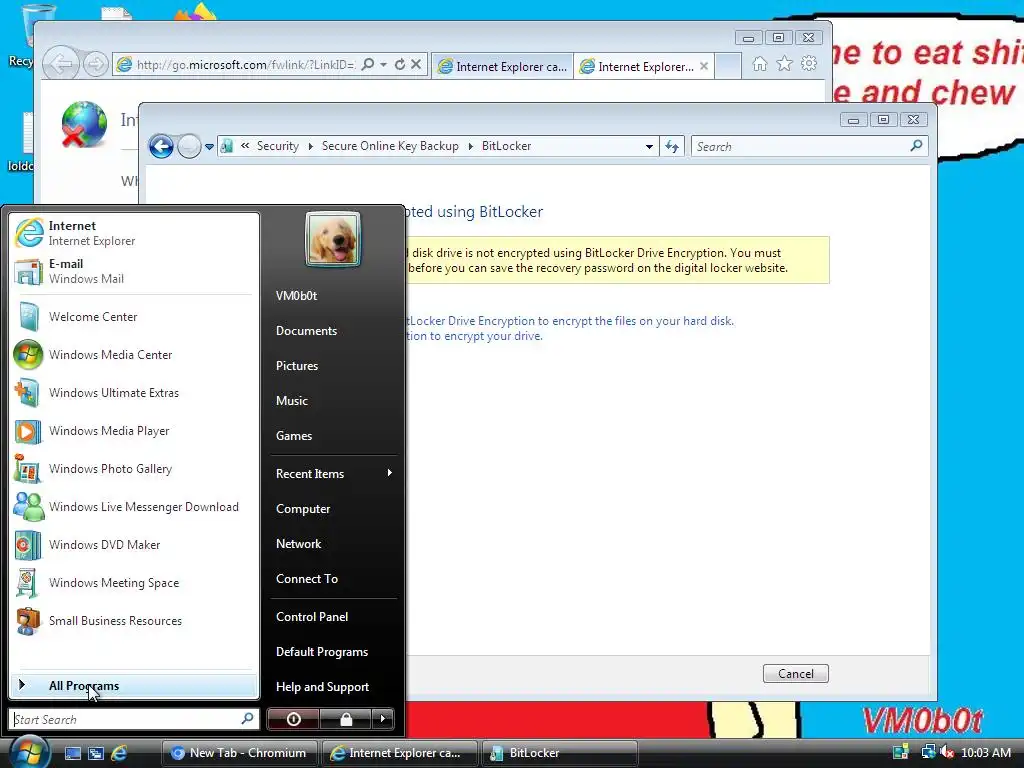Switch to BitLocker taskbar button
The height and width of the screenshot is (768, 1024).
[559, 753]
